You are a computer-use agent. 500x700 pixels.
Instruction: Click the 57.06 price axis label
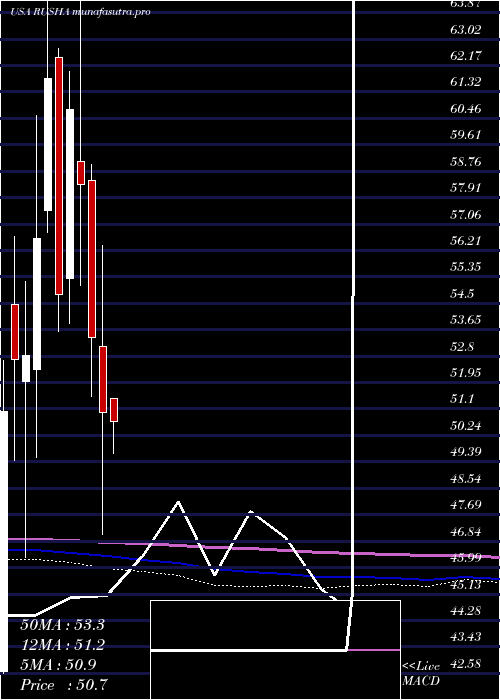(466, 215)
